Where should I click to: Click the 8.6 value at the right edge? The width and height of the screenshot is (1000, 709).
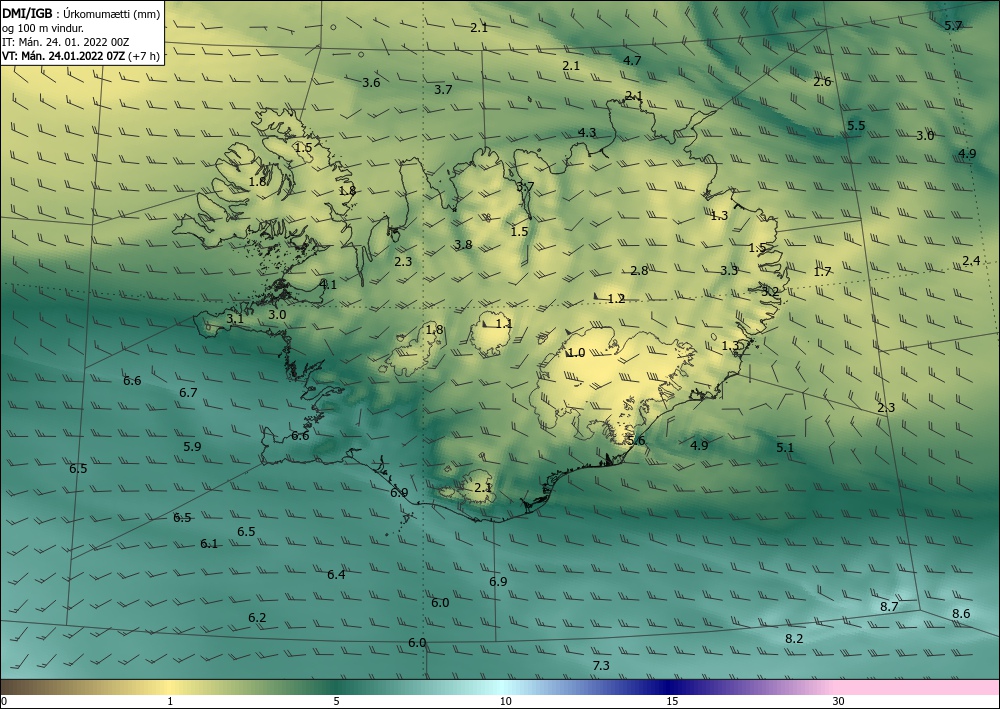click(x=962, y=614)
